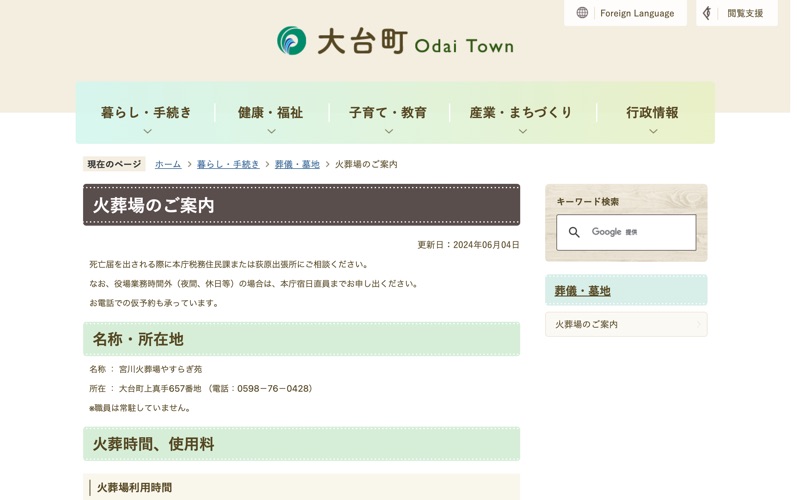Screen dimensions: 800x500
Task: Click the 名称・所在地 section heading
Action: pyautogui.click(x=302, y=339)
